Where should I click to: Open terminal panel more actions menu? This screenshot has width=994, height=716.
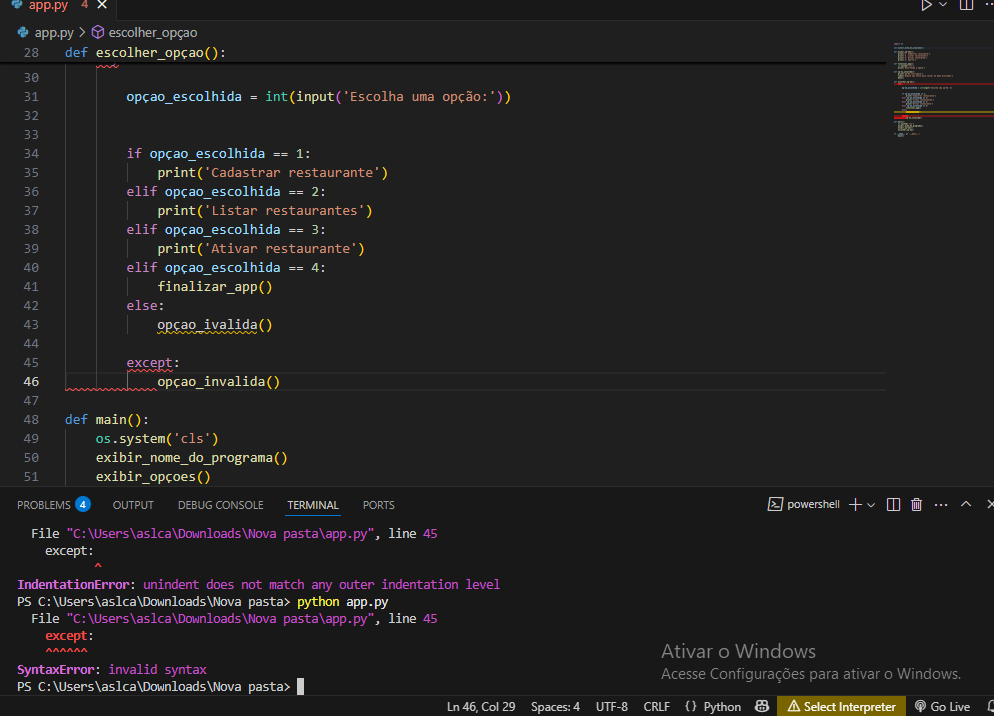click(941, 505)
